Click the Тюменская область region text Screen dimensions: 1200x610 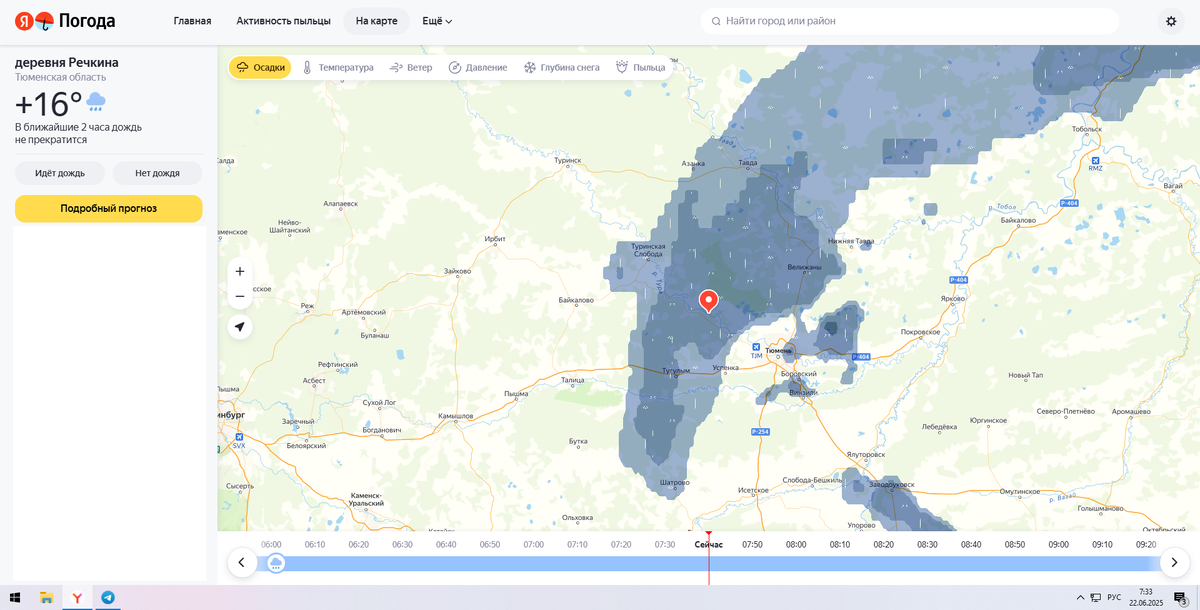pyautogui.click(x=60, y=77)
